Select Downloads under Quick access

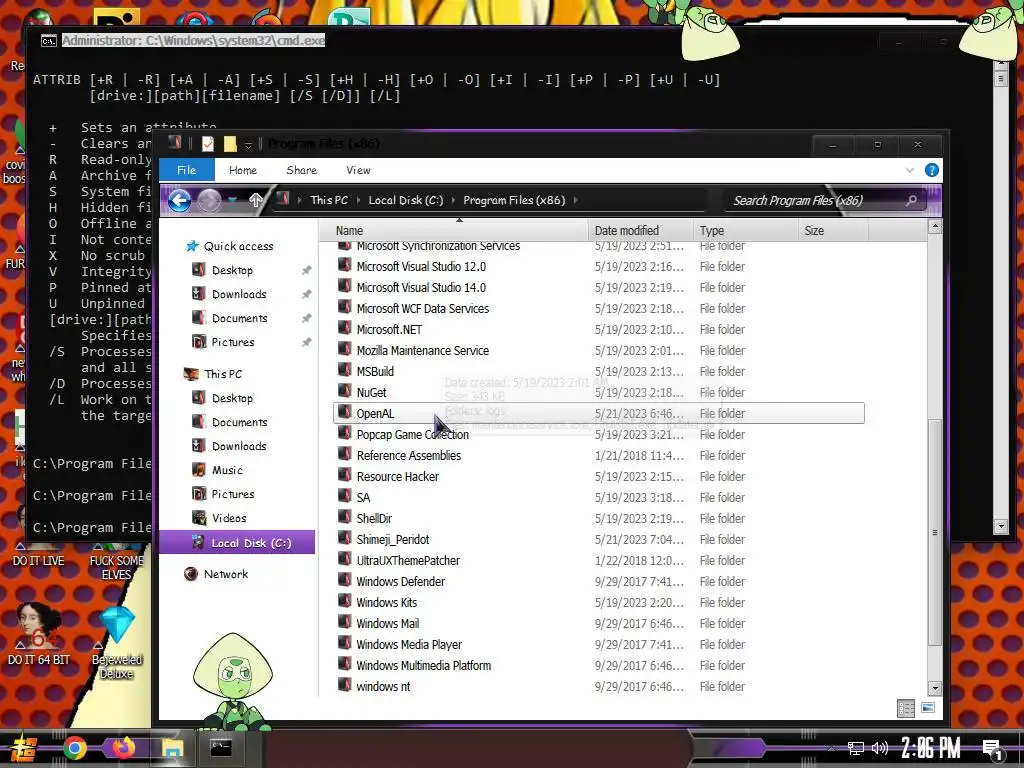tap(239, 295)
